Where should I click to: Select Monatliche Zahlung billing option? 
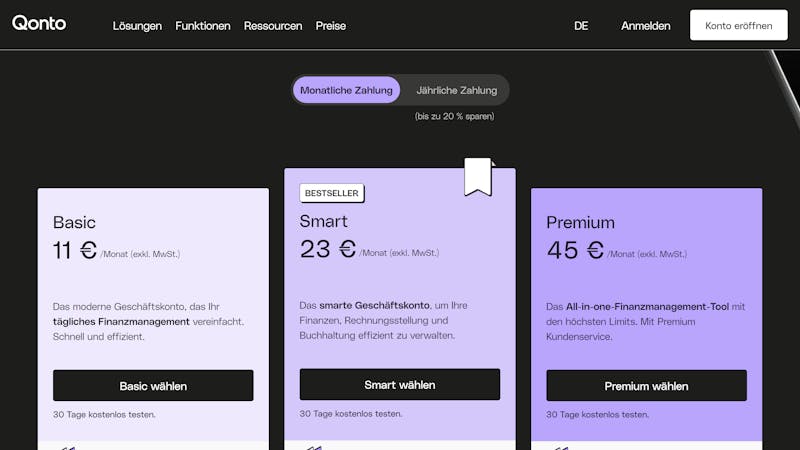(x=346, y=90)
